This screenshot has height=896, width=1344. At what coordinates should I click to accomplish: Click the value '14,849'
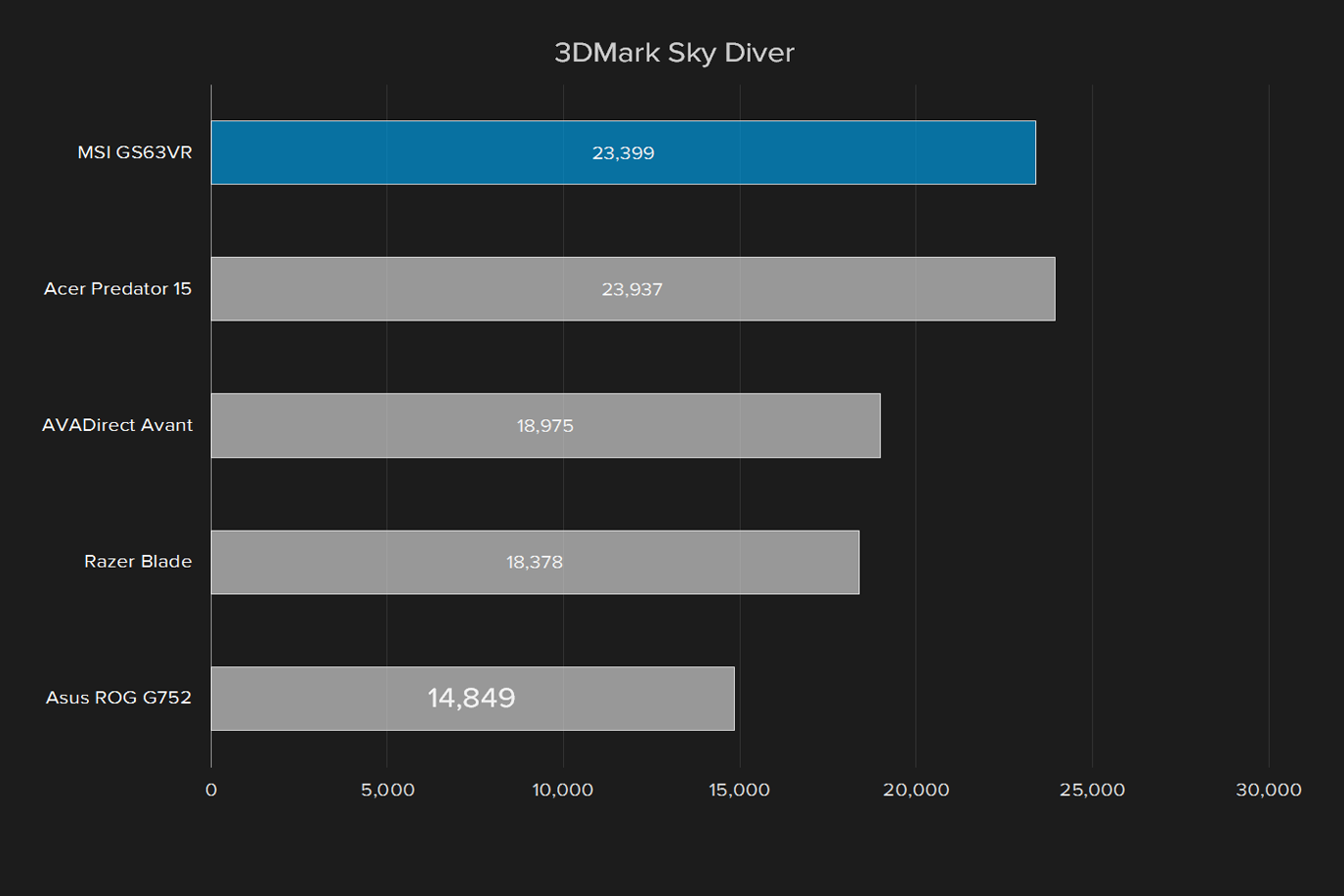point(471,698)
